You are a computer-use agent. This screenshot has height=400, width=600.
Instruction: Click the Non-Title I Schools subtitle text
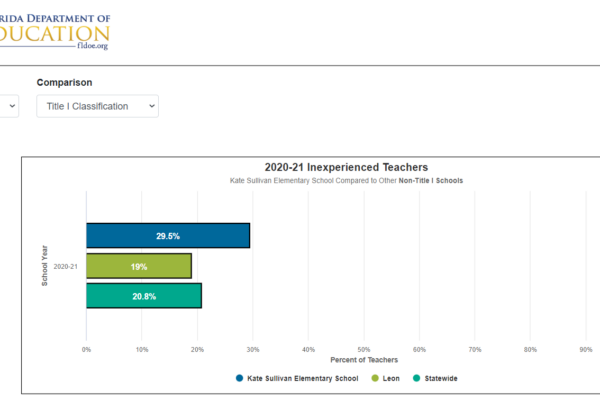click(x=431, y=181)
